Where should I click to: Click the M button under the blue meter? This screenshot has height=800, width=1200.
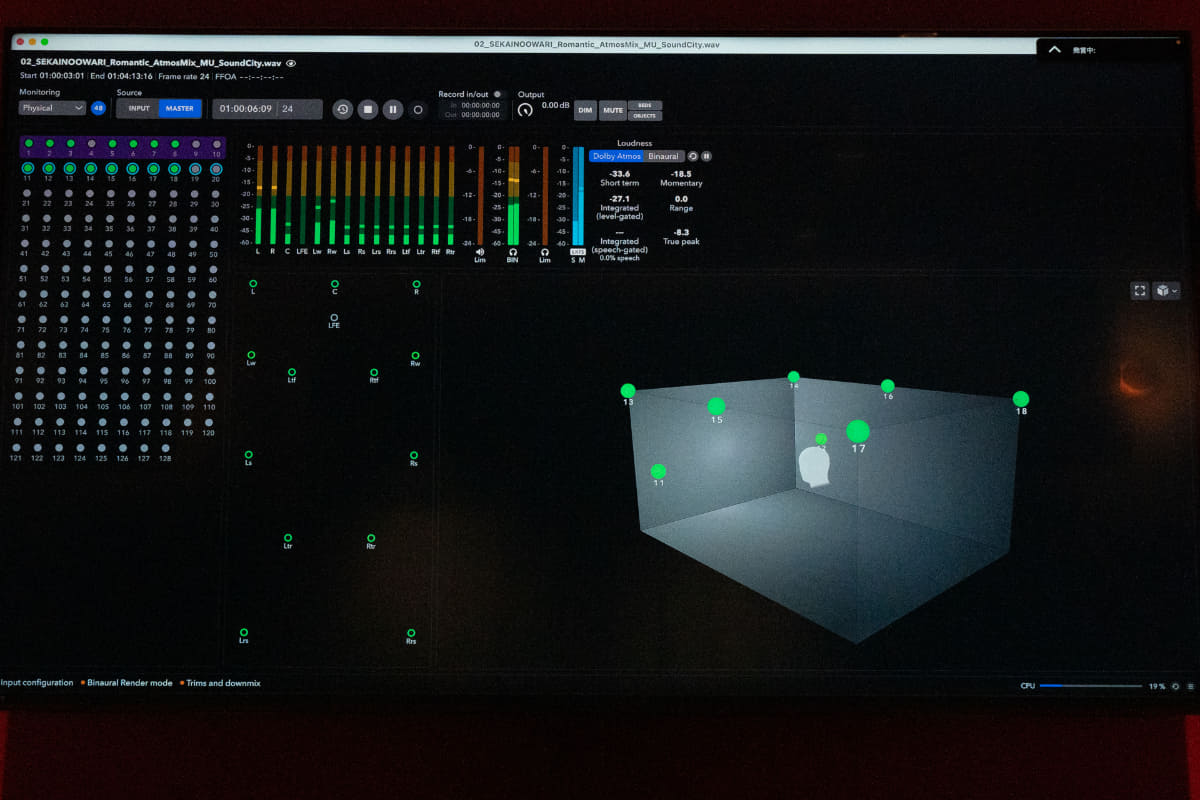tap(583, 260)
